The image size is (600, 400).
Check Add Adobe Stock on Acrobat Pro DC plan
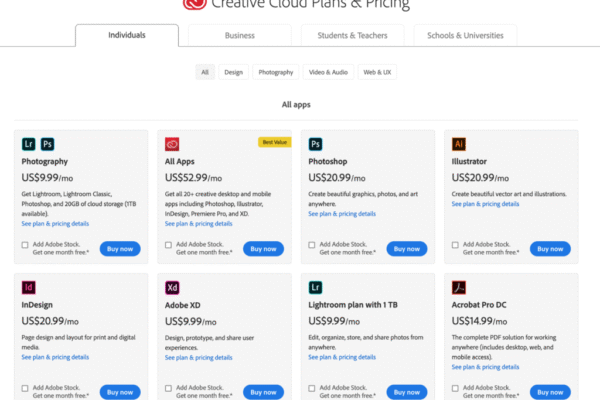pyautogui.click(x=455, y=389)
